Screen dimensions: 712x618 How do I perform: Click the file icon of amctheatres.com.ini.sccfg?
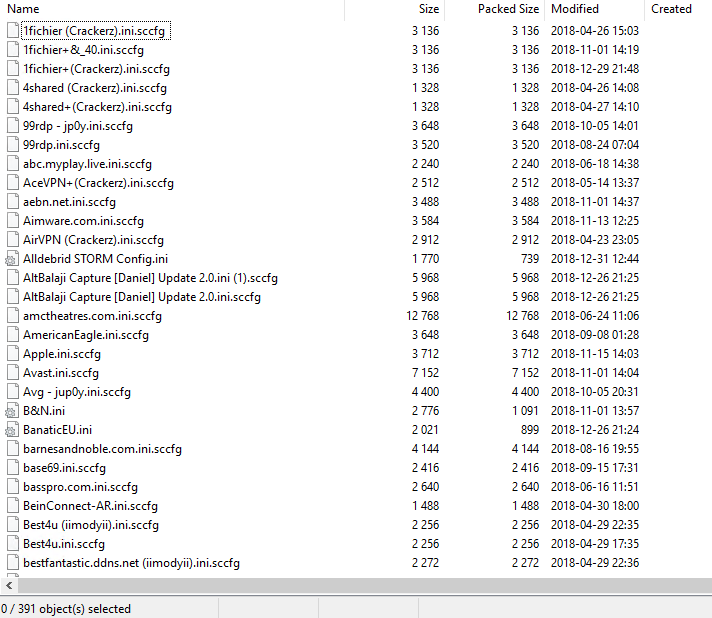13,316
